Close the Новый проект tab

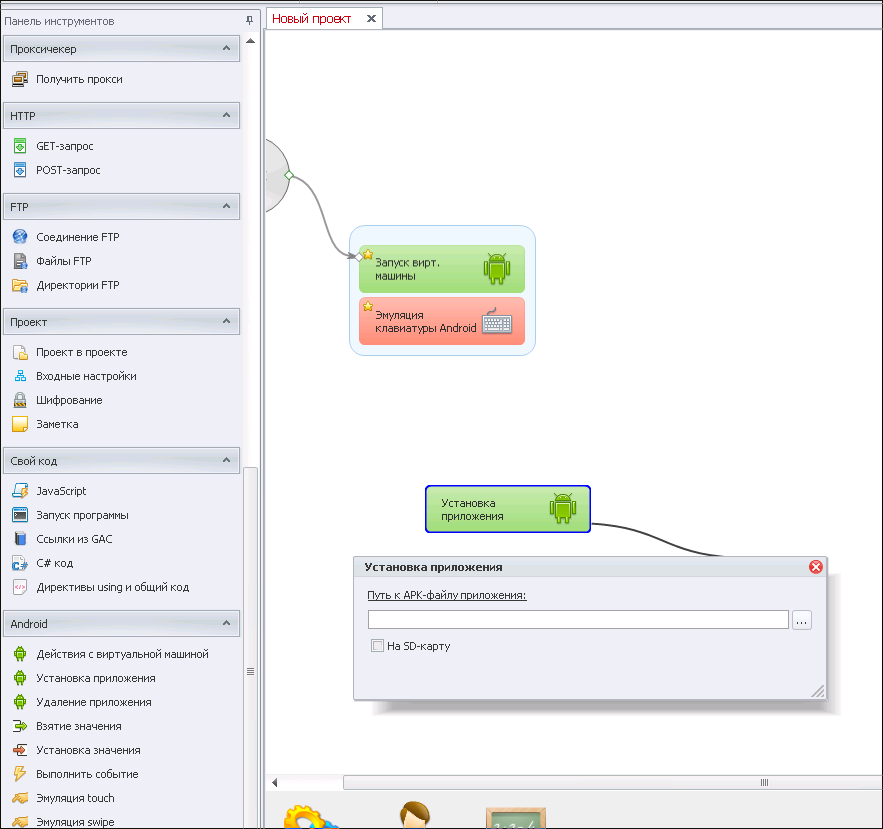(371, 19)
